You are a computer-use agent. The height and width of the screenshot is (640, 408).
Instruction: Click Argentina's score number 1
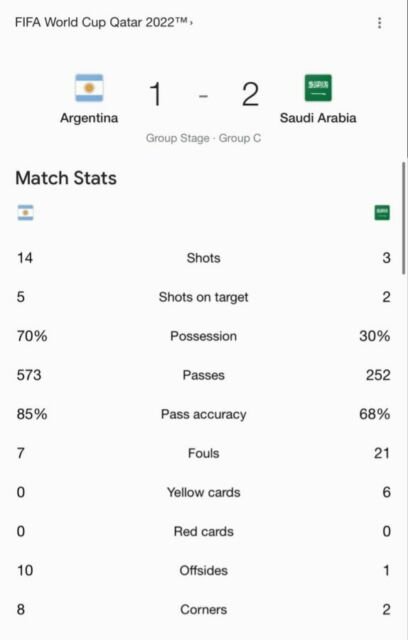tap(155, 94)
